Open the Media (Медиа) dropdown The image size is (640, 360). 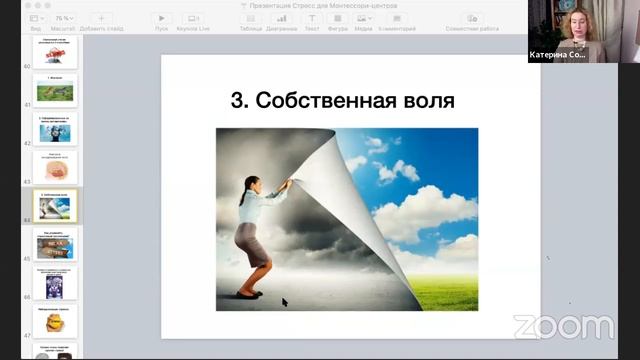click(363, 19)
